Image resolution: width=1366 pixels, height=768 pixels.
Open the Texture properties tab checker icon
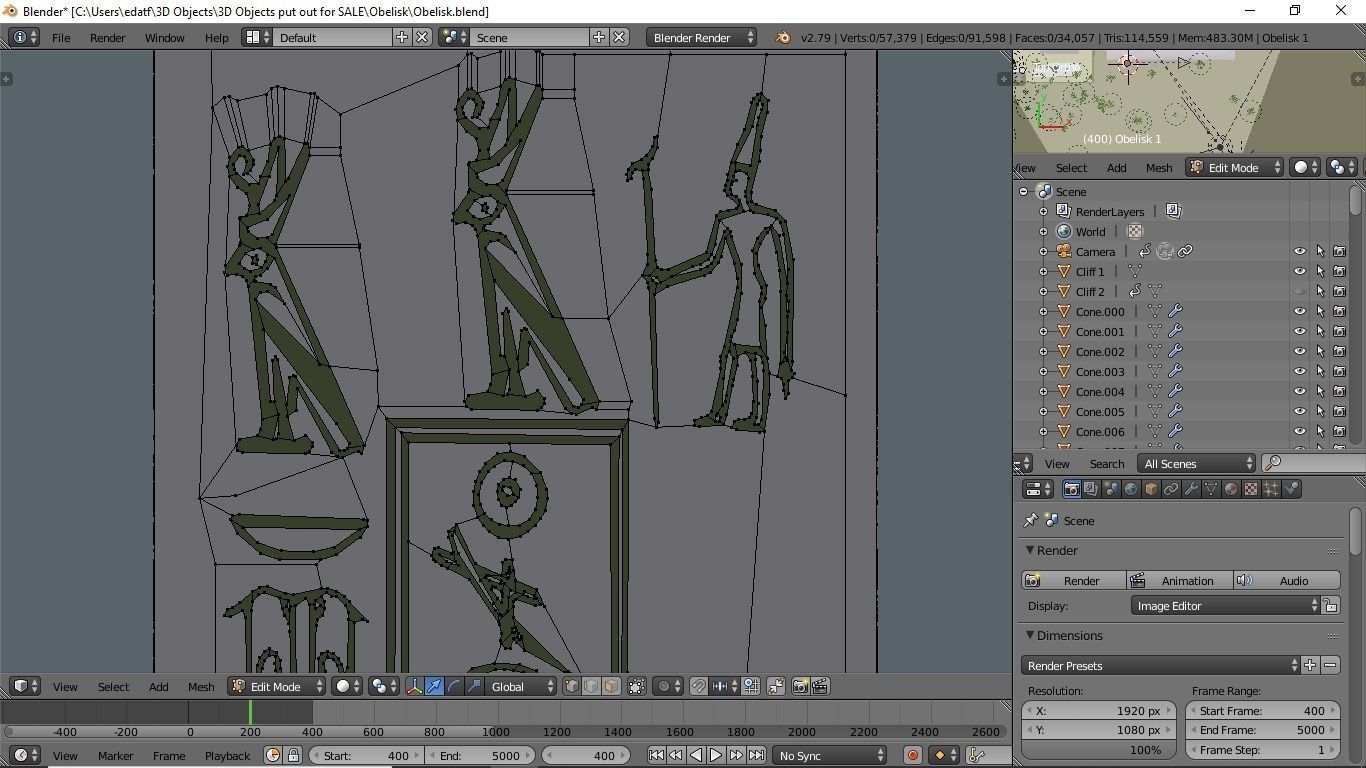click(x=1251, y=489)
